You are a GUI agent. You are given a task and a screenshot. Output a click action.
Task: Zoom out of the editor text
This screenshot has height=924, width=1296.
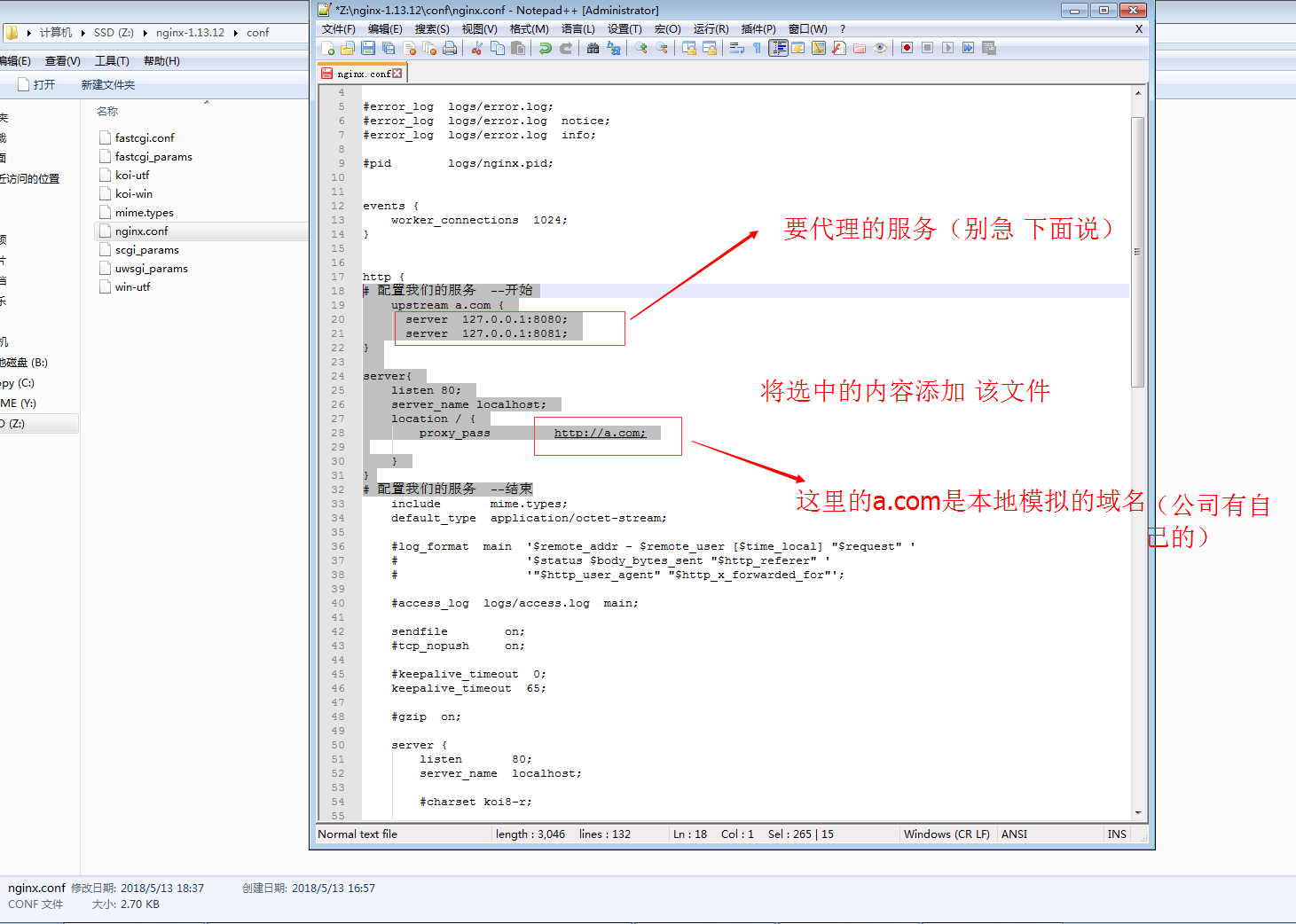[662, 48]
